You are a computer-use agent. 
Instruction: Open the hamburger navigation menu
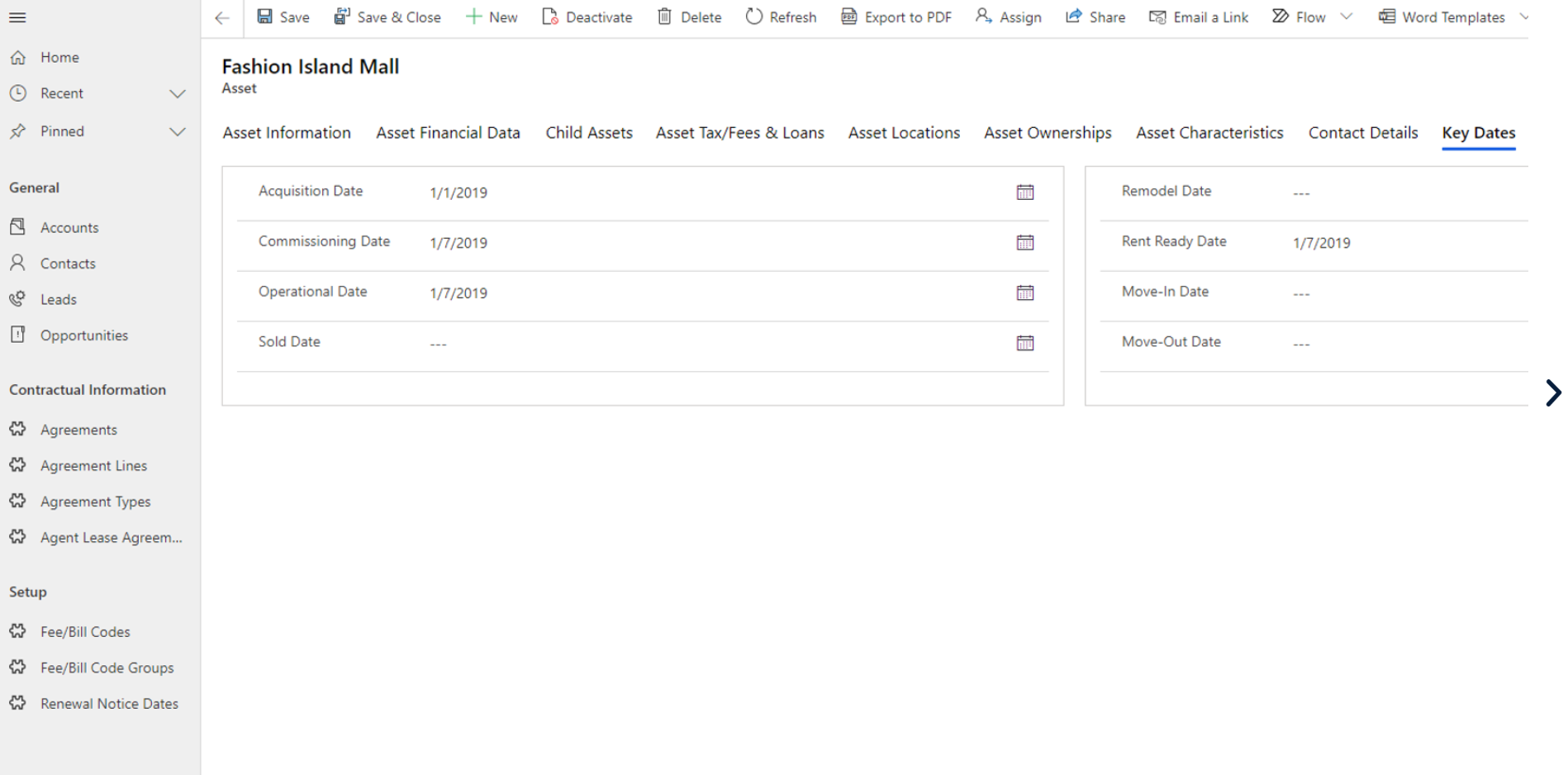coord(17,17)
